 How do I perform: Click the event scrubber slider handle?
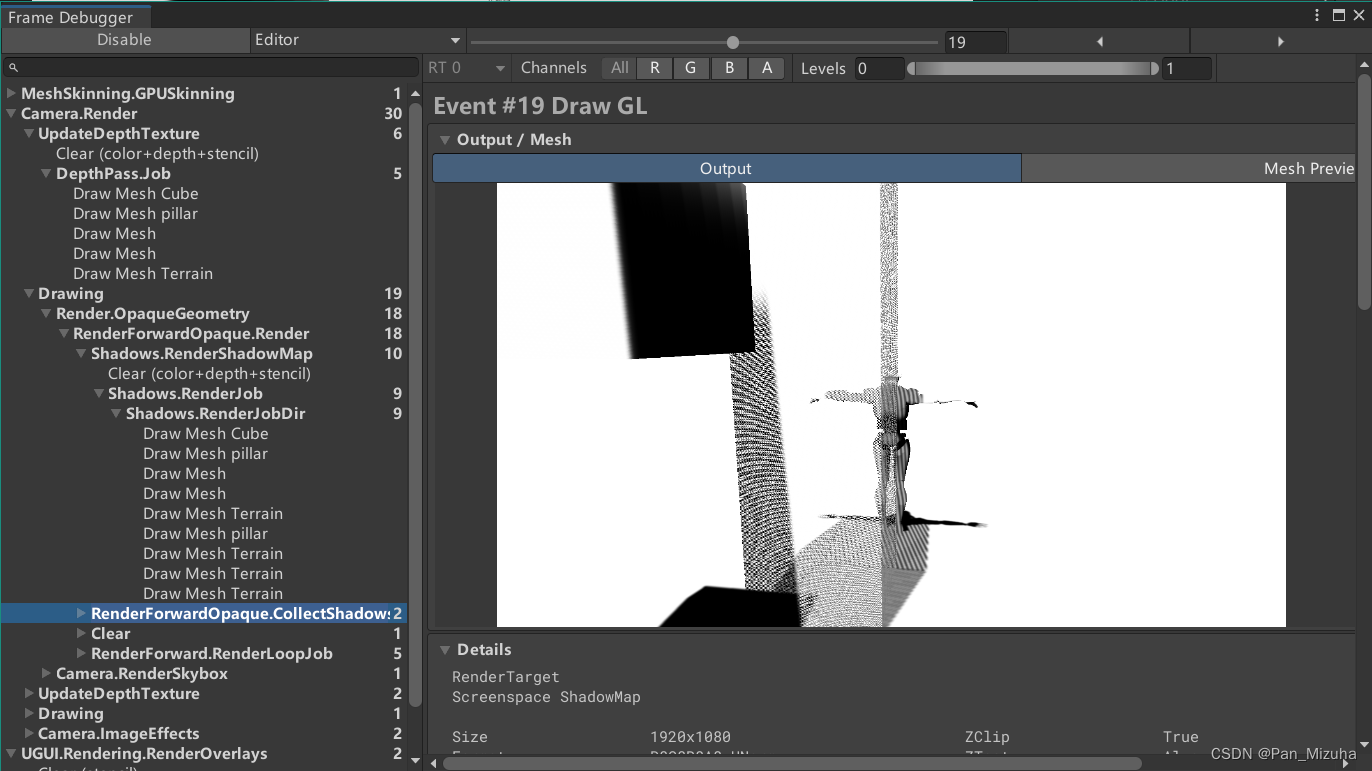(733, 41)
